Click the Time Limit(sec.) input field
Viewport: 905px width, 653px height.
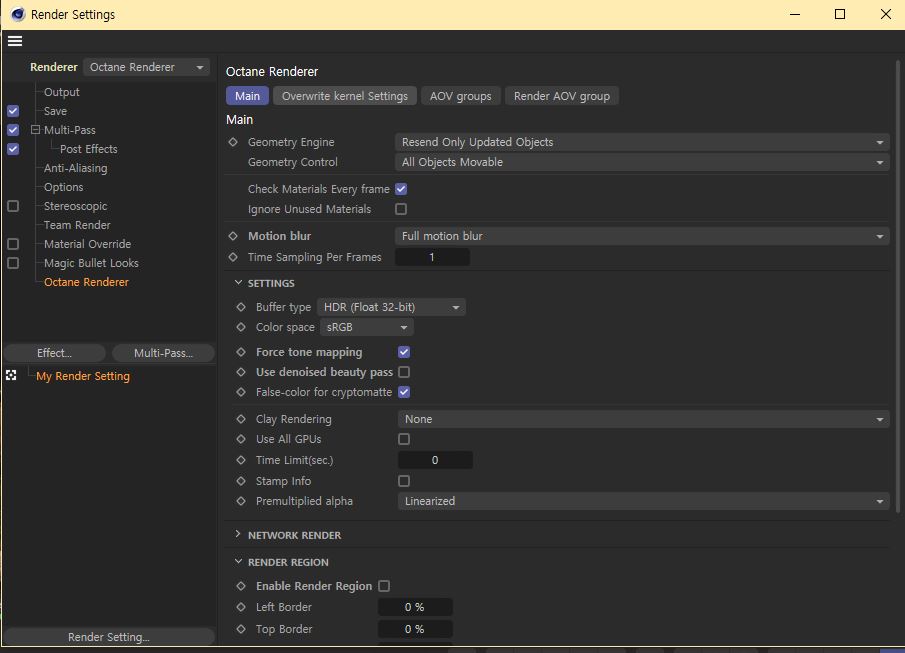click(x=435, y=460)
